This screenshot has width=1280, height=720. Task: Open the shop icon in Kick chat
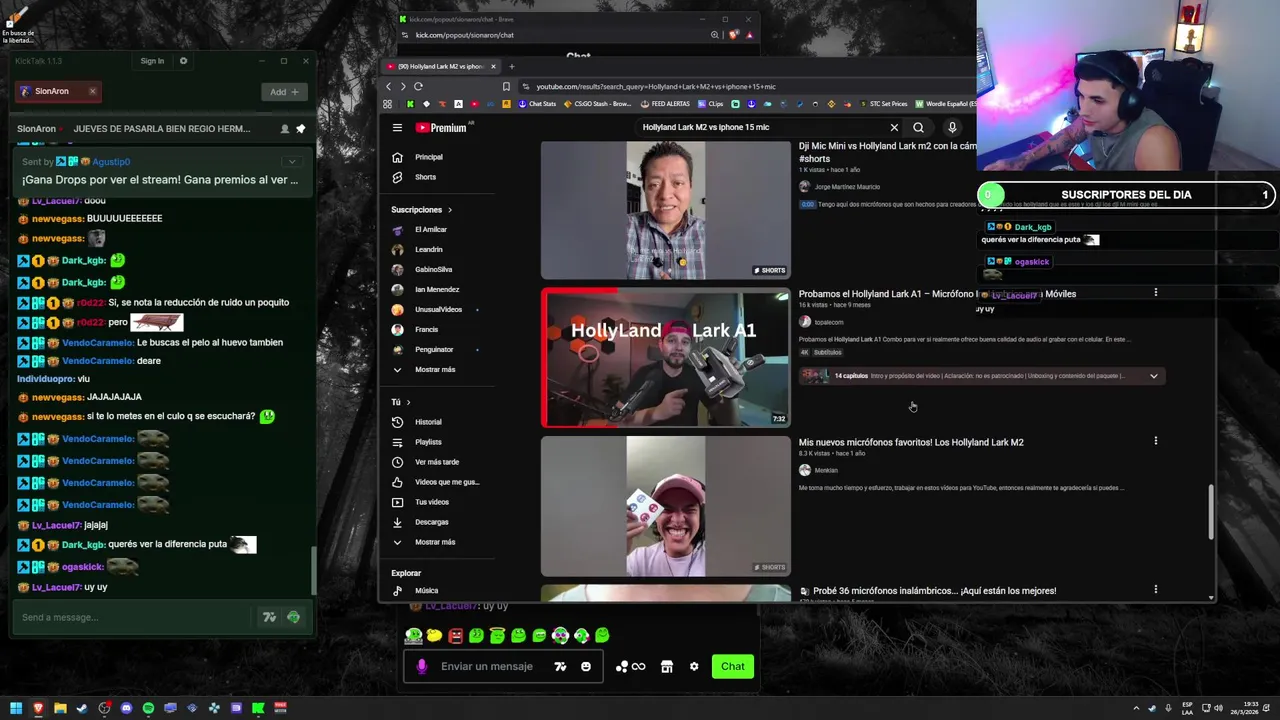pyautogui.click(x=667, y=667)
